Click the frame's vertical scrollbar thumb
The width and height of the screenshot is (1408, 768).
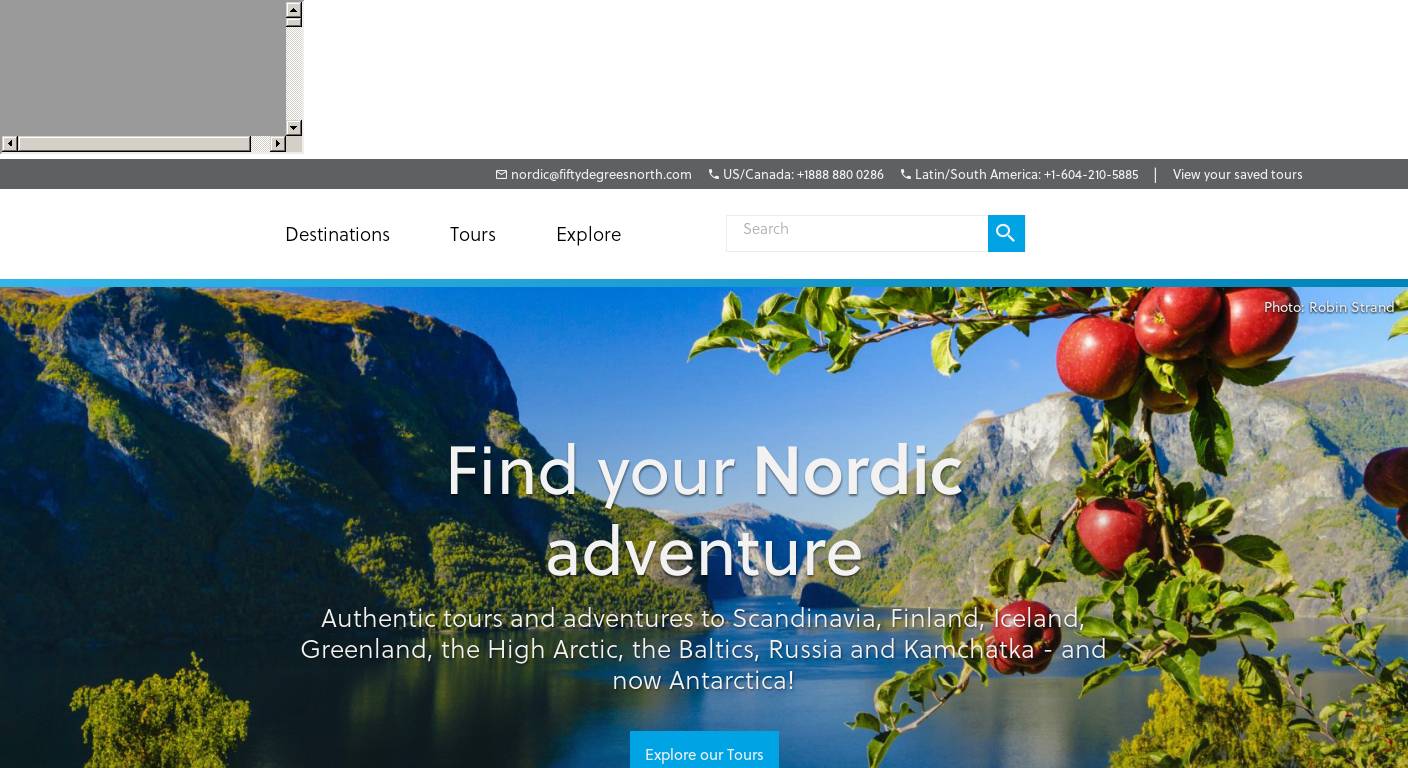click(x=294, y=22)
